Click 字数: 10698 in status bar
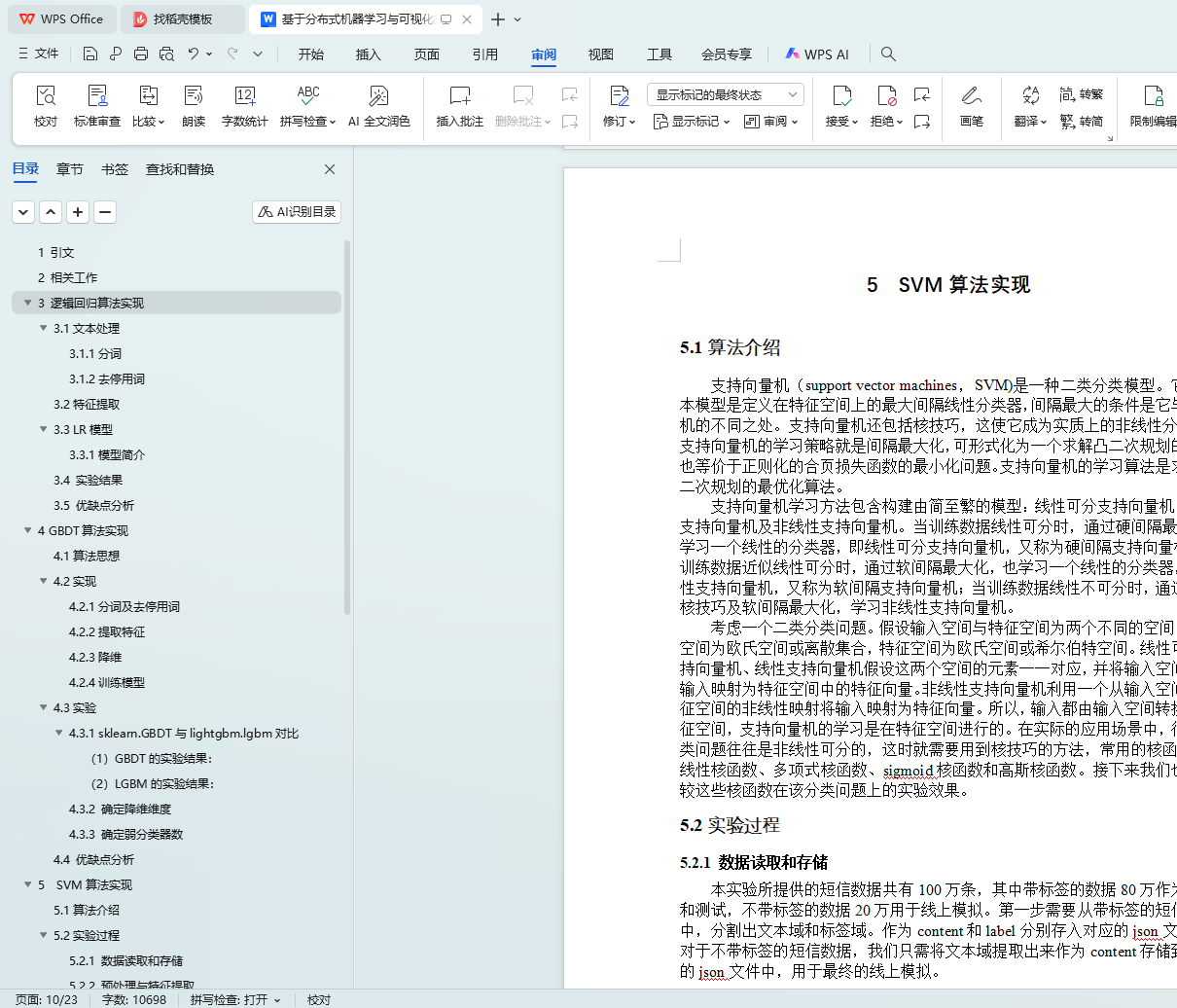The image size is (1177, 1008). 134,999
